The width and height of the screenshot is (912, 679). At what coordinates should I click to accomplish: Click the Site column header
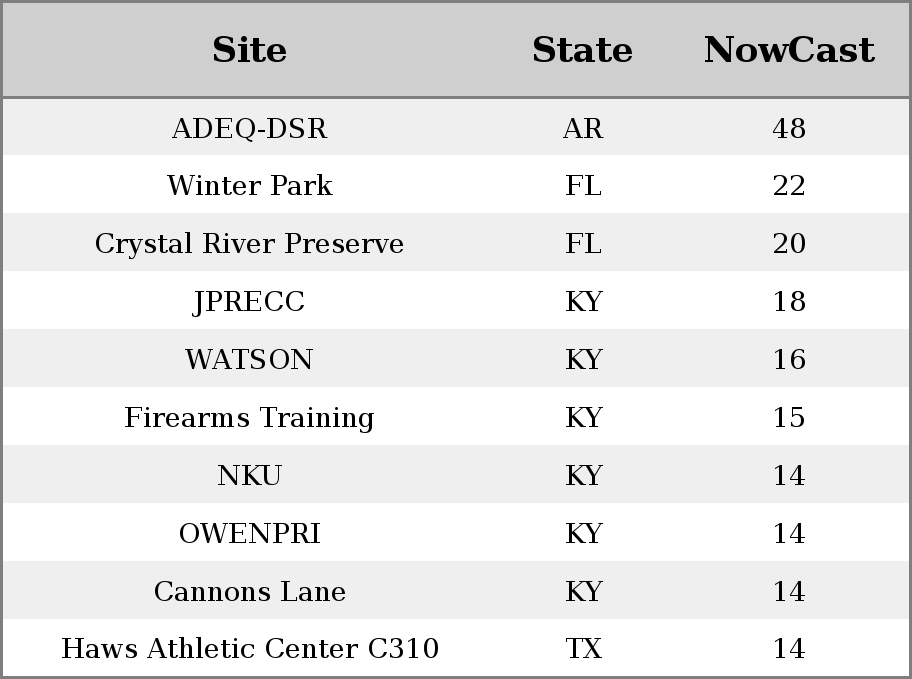(249, 50)
